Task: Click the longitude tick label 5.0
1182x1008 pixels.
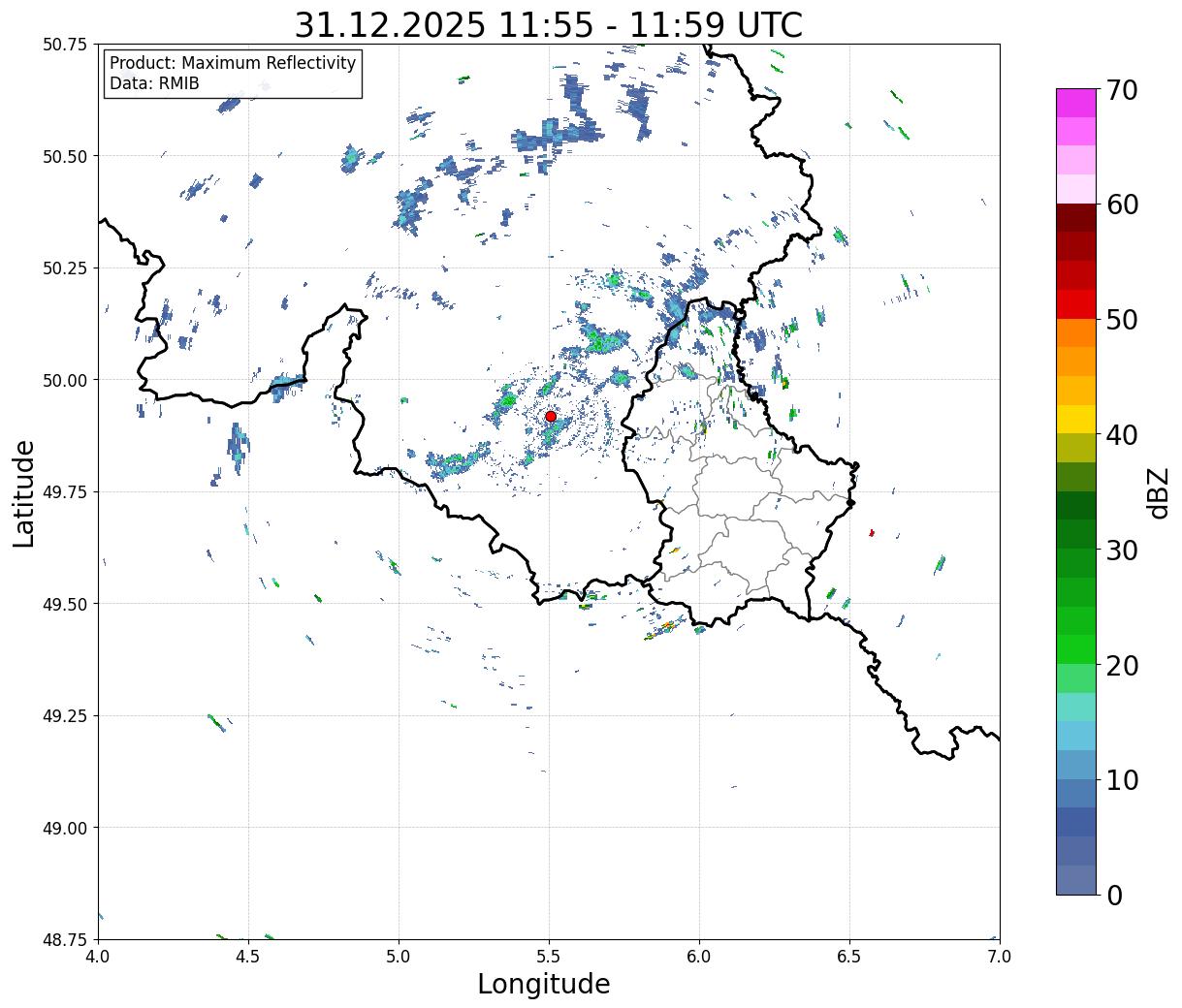Action: [x=399, y=956]
